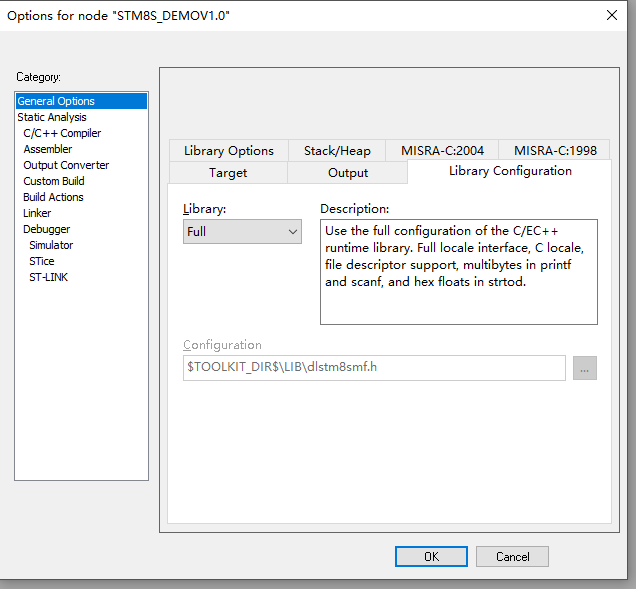The height and width of the screenshot is (589, 636).
Task: Open C/C++ Compiler category
Action: 62,133
